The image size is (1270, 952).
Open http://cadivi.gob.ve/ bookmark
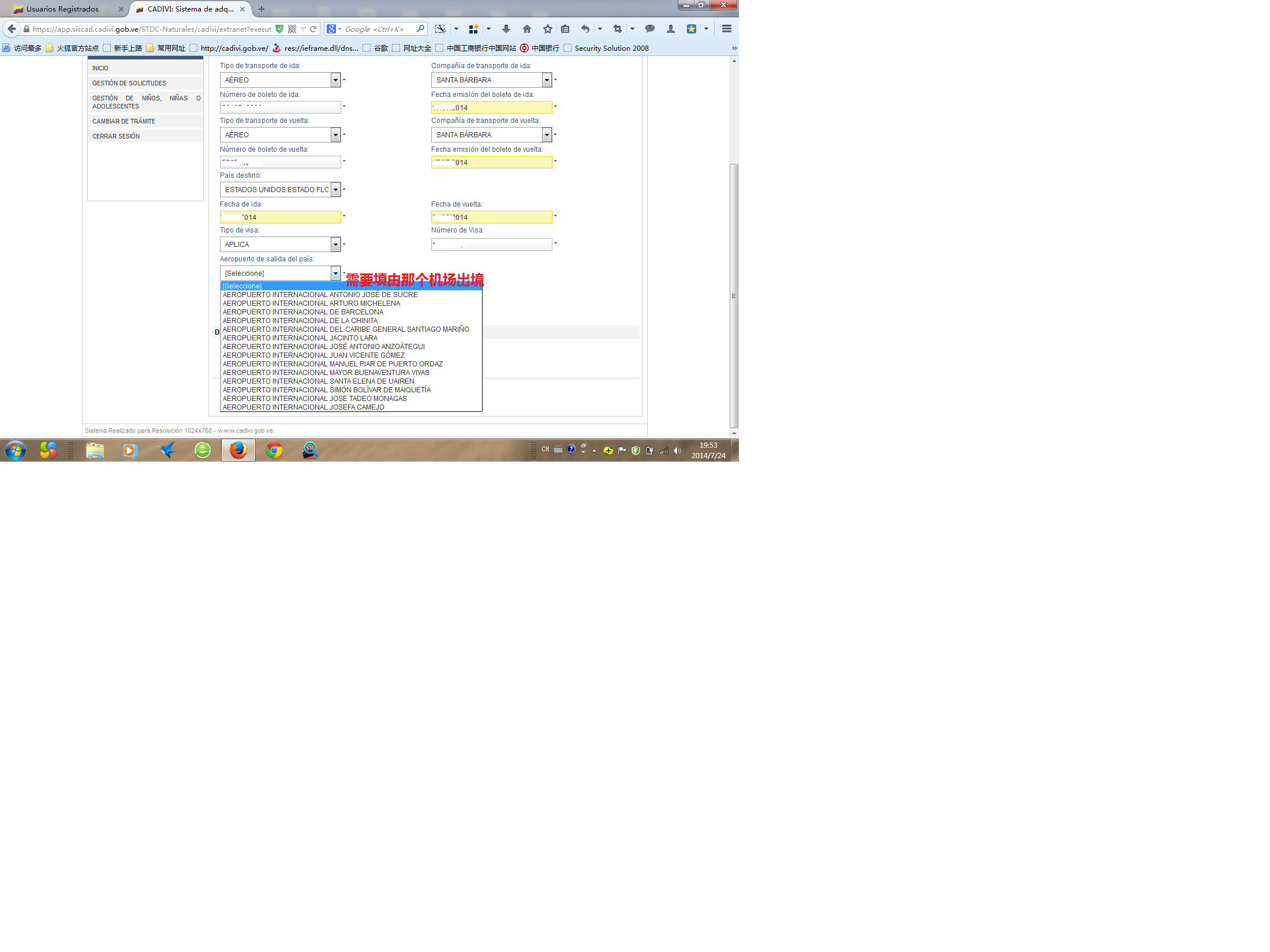pyautogui.click(x=229, y=48)
